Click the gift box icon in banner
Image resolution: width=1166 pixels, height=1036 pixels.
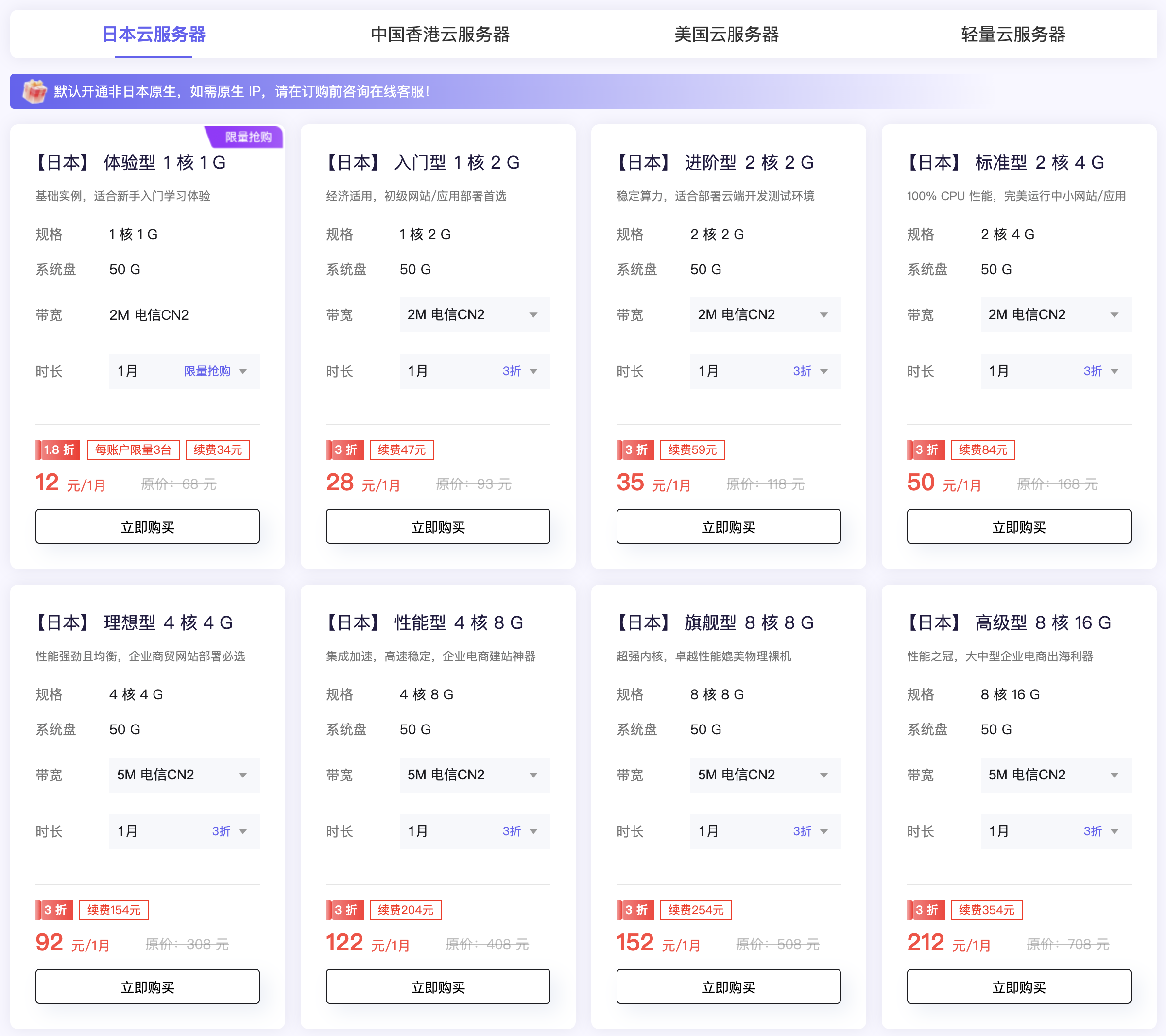click(x=34, y=91)
